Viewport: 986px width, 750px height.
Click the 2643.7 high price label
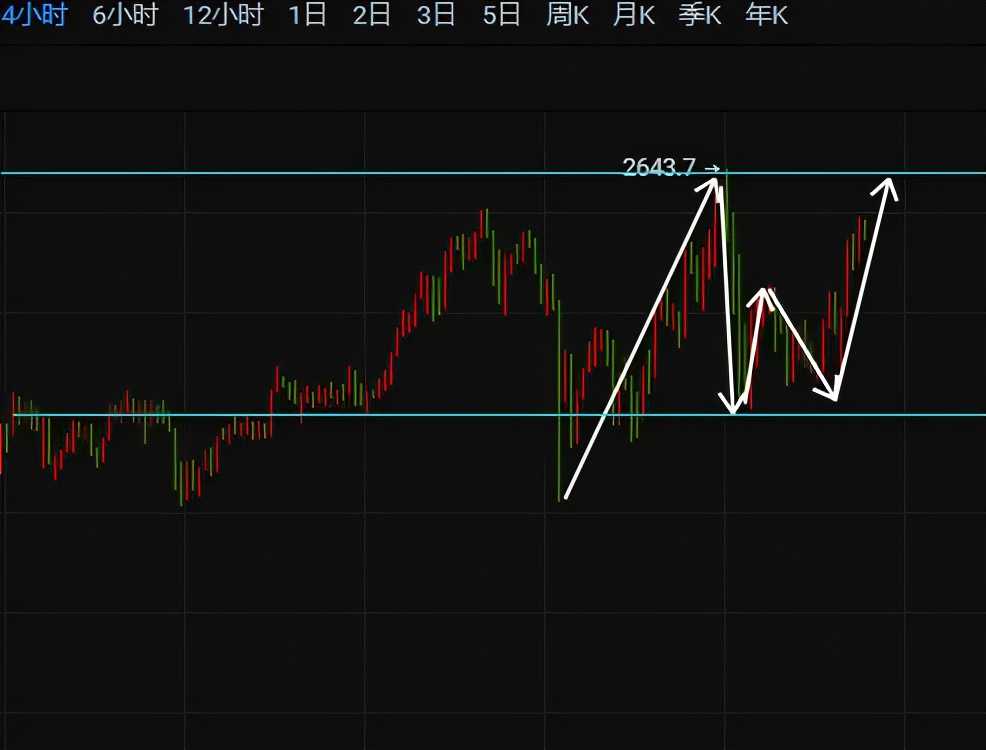658,168
